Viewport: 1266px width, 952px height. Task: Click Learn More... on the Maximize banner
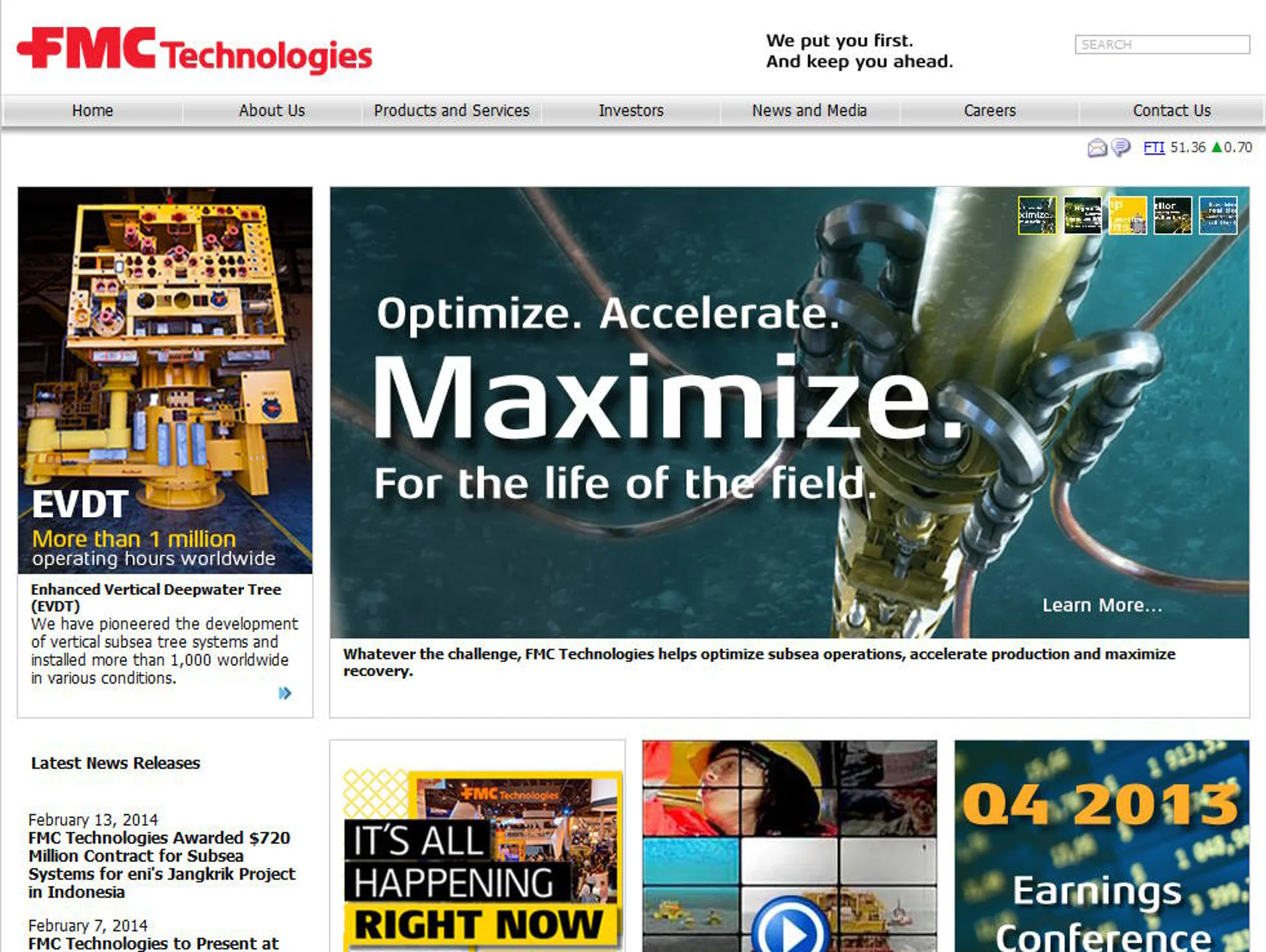(x=1102, y=605)
